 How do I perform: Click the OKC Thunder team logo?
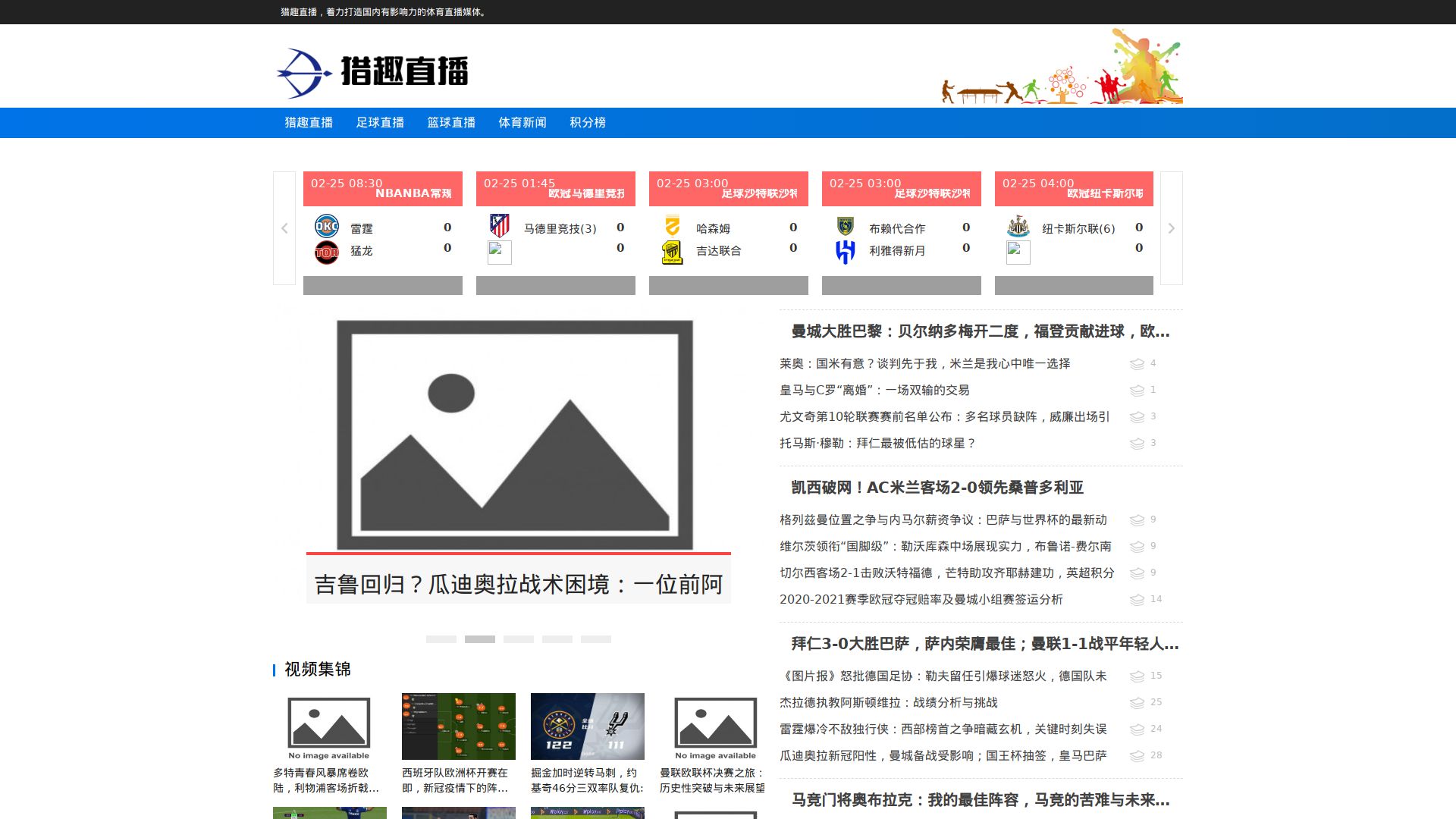pyautogui.click(x=327, y=226)
